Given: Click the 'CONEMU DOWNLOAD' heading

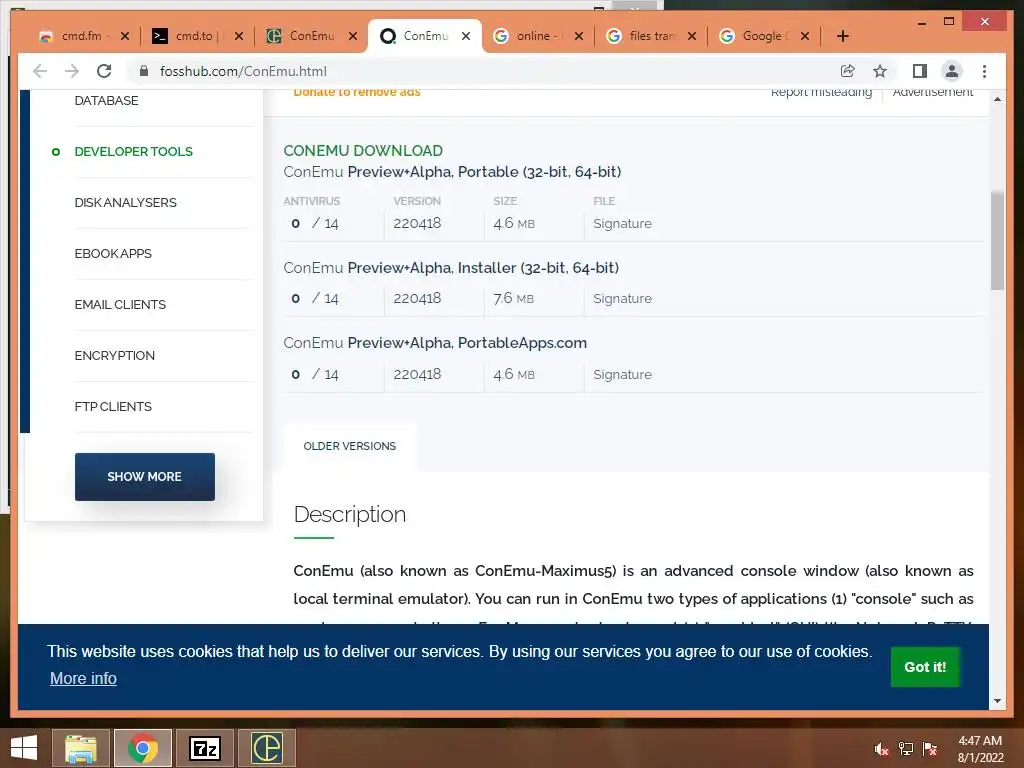Looking at the screenshot, I should point(363,151).
